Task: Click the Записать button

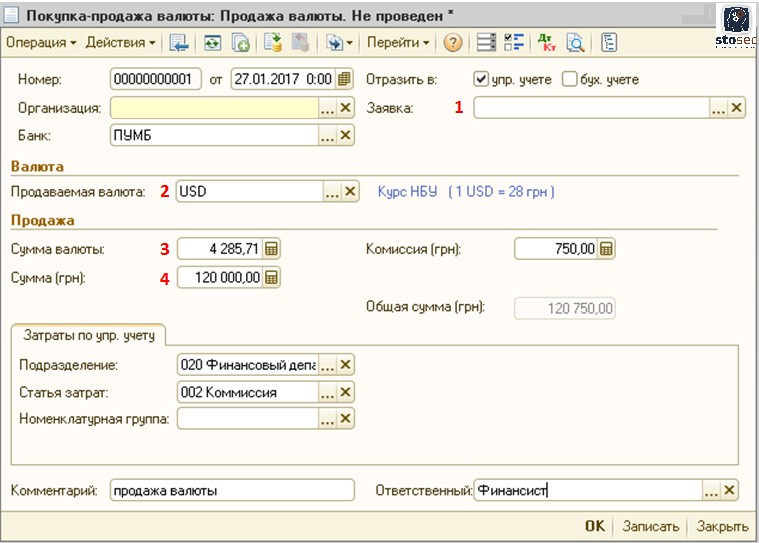Action: click(650, 526)
